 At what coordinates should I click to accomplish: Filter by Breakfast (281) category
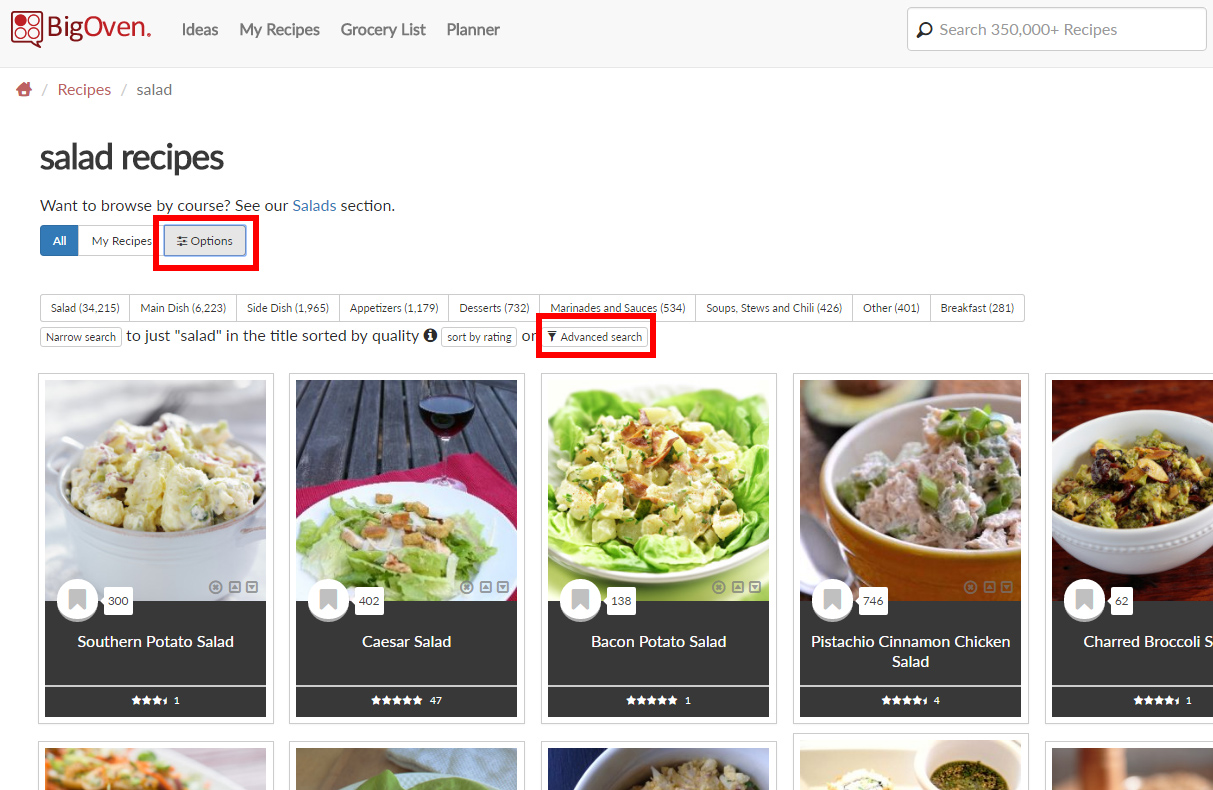(977, 308)
